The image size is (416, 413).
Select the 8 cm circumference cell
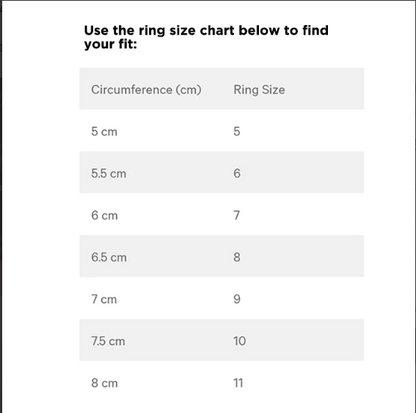(104, 383)
